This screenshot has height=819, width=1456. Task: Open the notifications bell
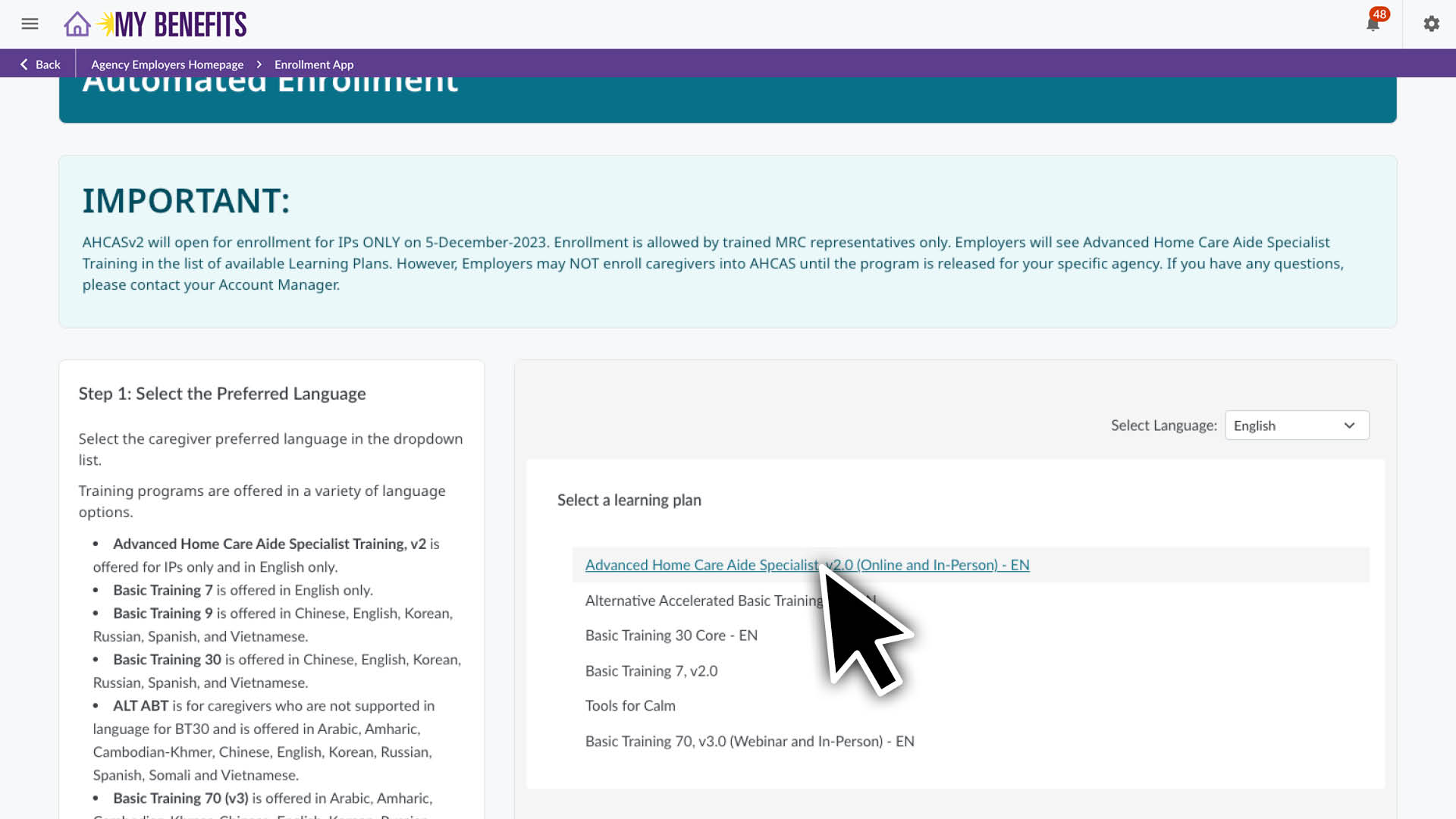coord(1372,25)
